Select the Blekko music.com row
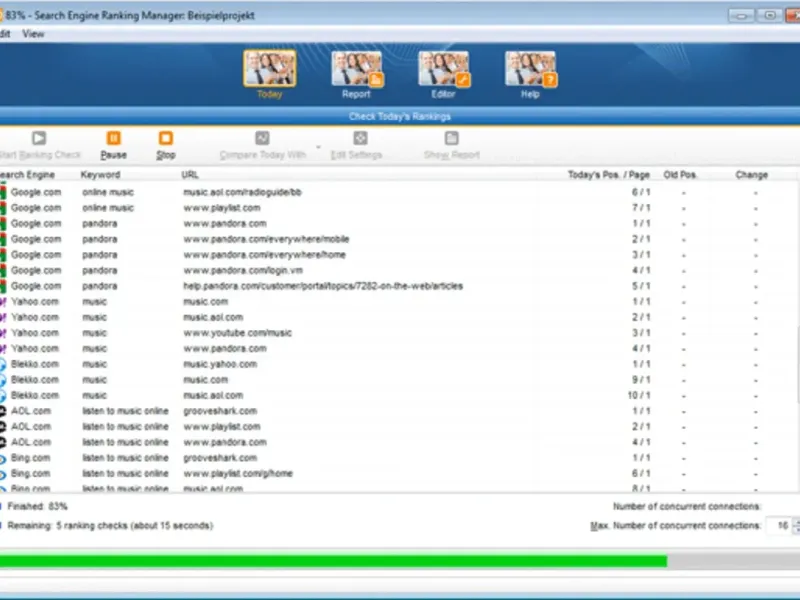 [398, 380]
